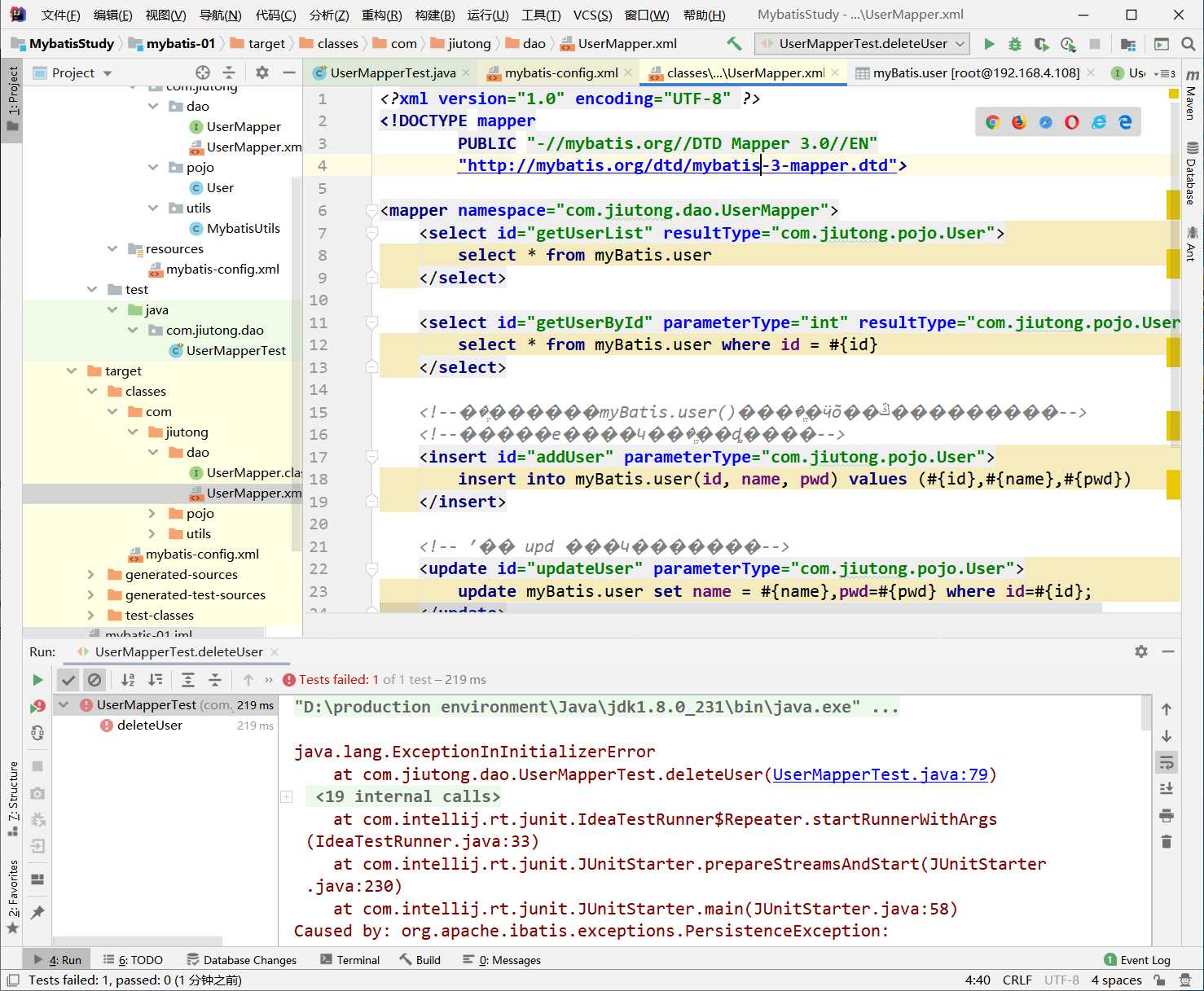Print console output with printer icon
The image size is (1204, 991).
[x=1167, y=815]
